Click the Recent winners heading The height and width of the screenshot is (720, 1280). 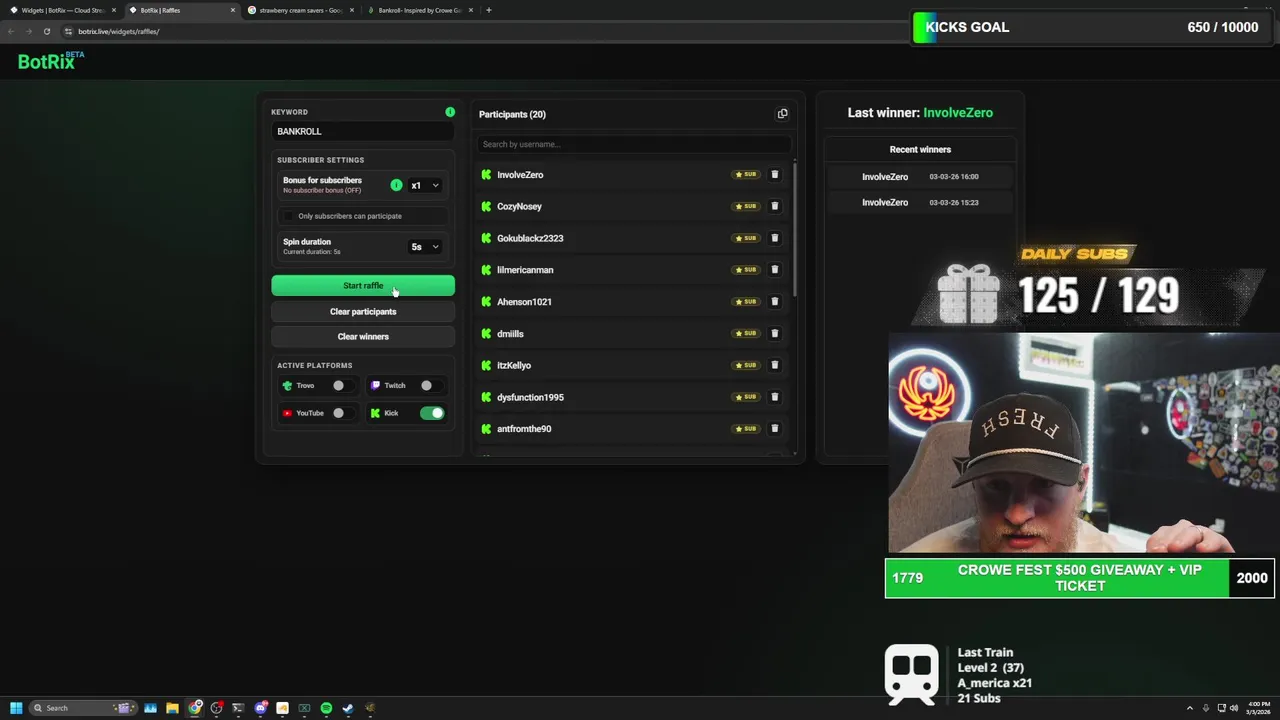[x=920, y=149]
